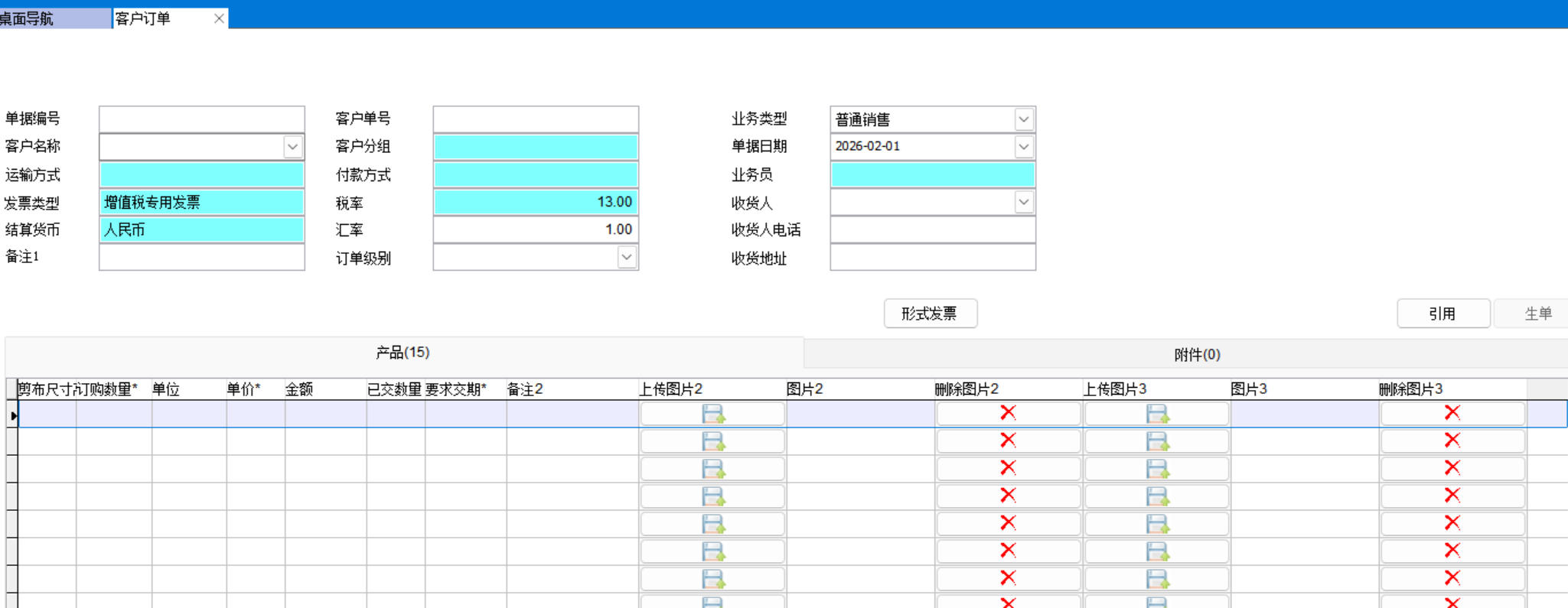Hit upload image 3 icon in fifth row
This screenshot has height=608, width=1568.
1156,524
